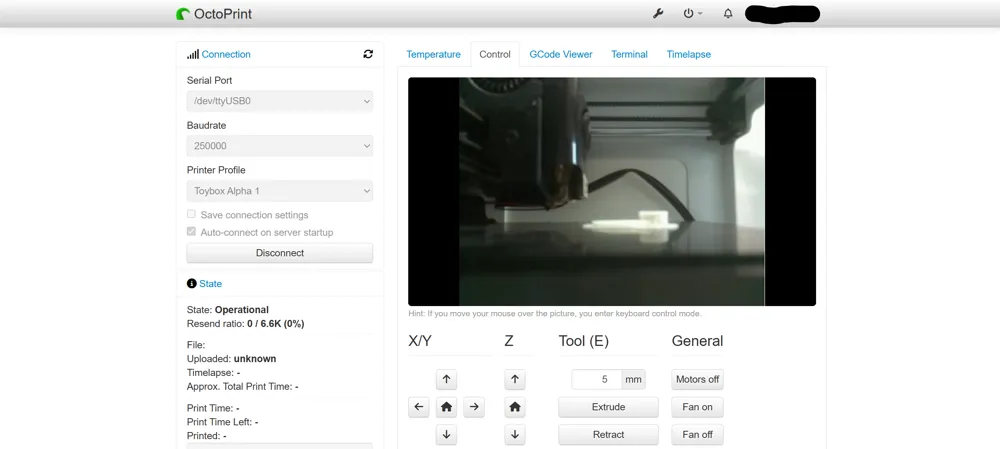This screenshot has height=449, width=1000.
Task: Click the Resend ratio value
Action: pos(276,323)
